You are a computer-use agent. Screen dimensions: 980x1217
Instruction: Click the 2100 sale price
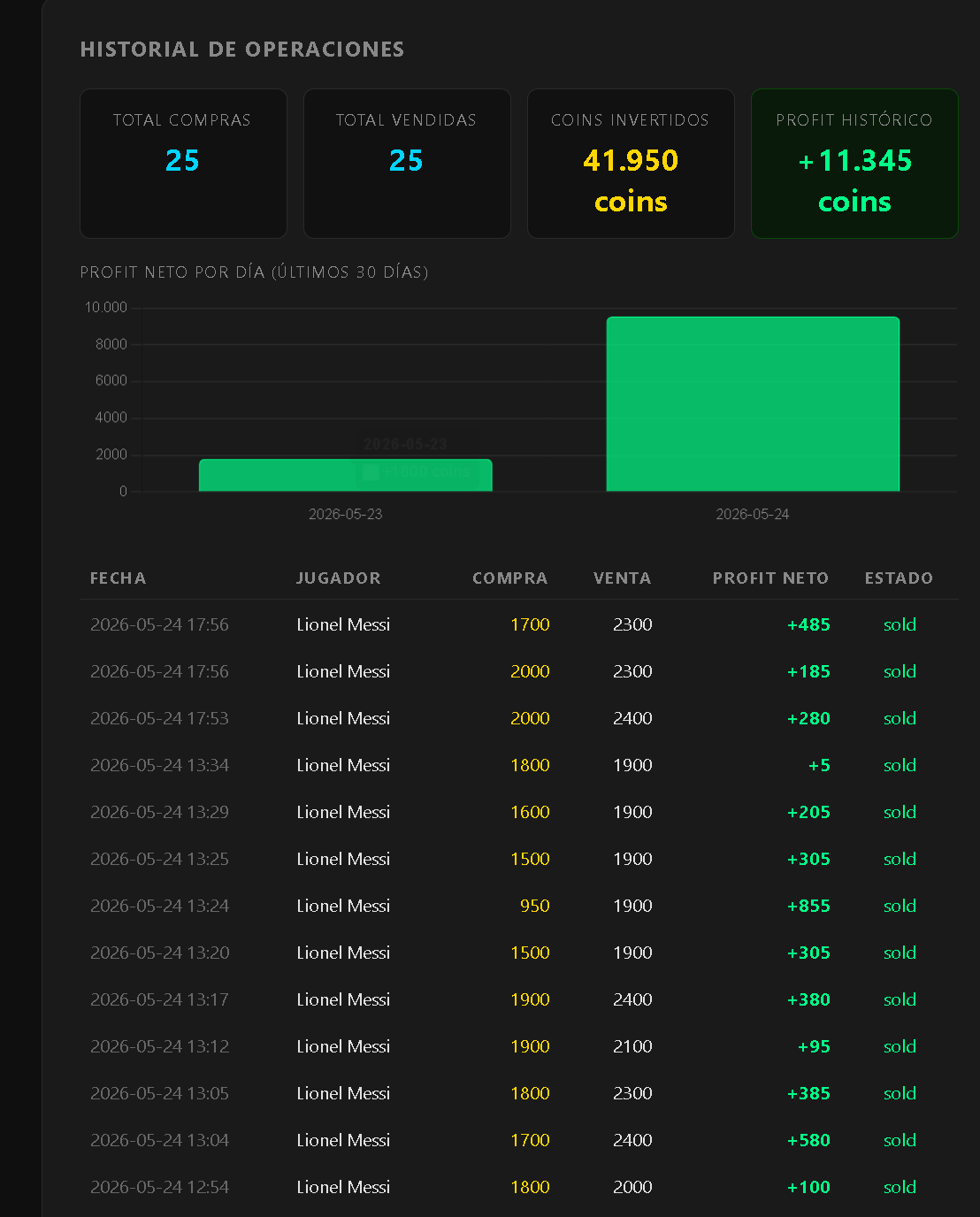632,1046
